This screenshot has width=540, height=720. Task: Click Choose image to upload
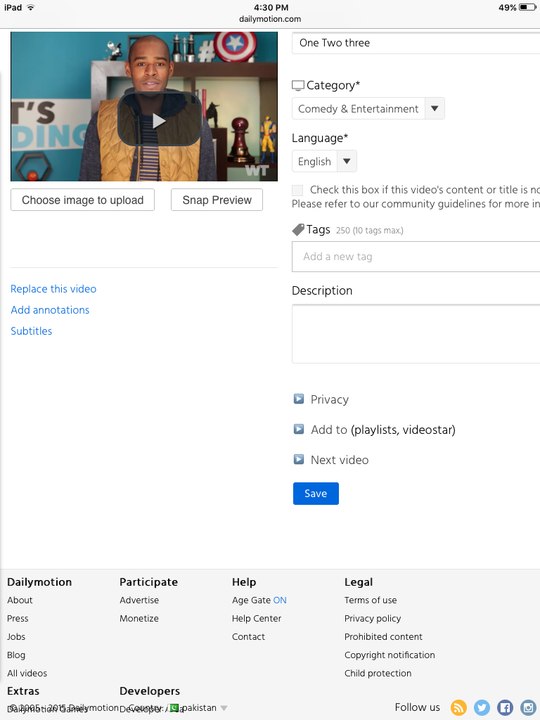coord(83,200)
